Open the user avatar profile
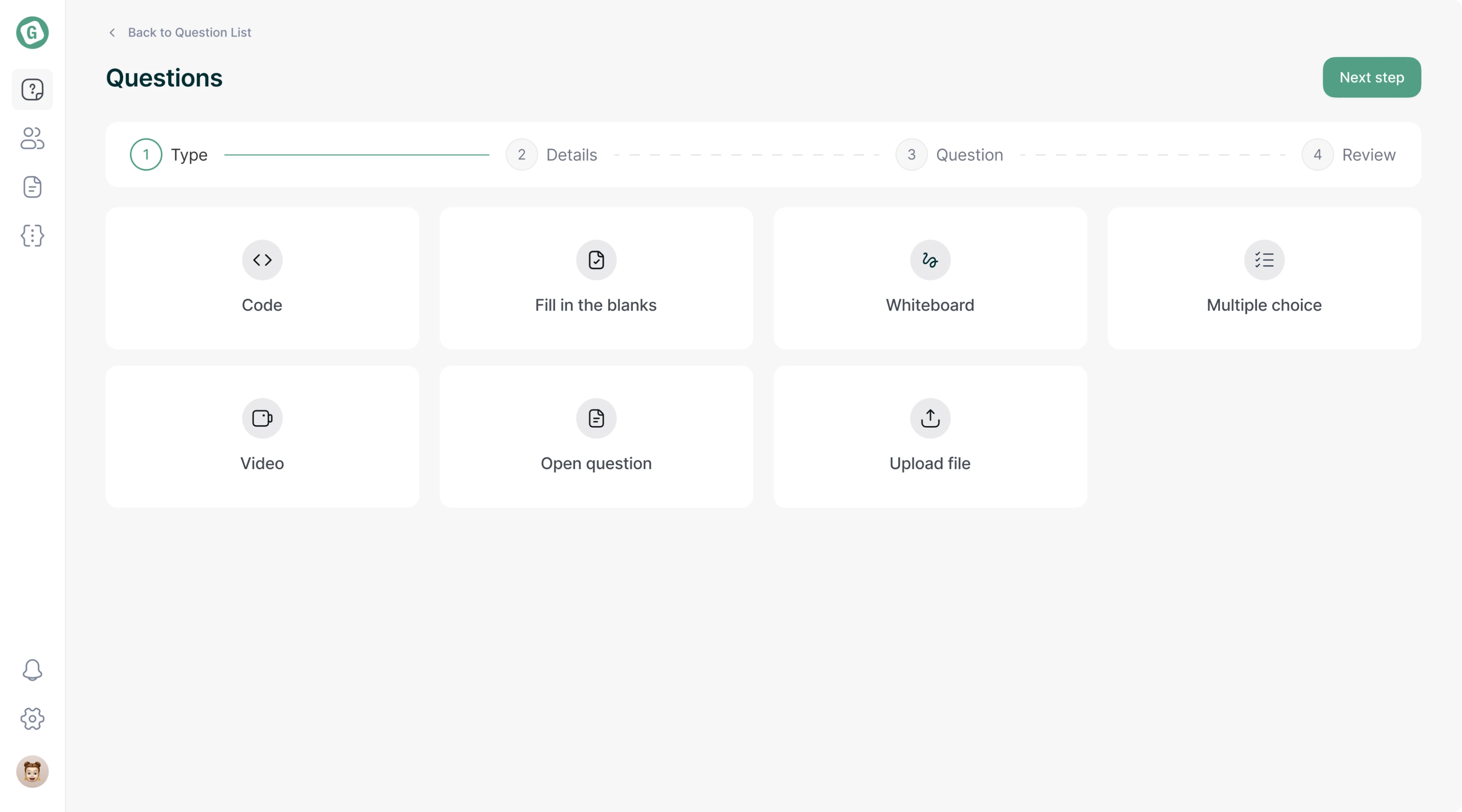The height and width of the screenshot is (812, 1462). [x=32, y=771]
